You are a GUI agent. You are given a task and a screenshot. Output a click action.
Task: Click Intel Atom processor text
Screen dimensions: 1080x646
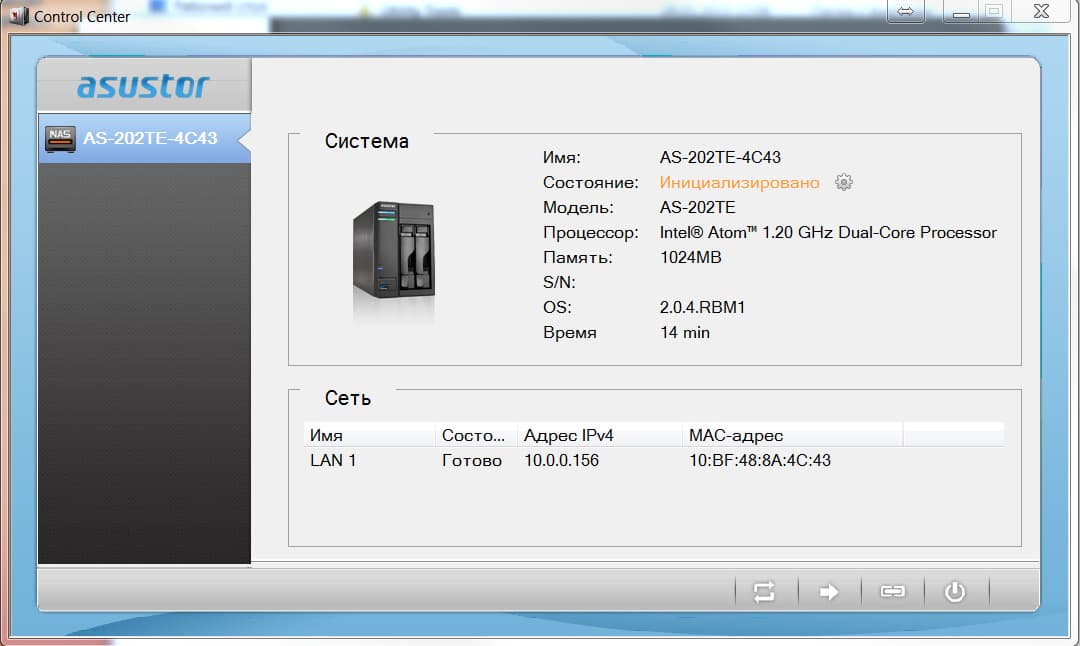828,233
